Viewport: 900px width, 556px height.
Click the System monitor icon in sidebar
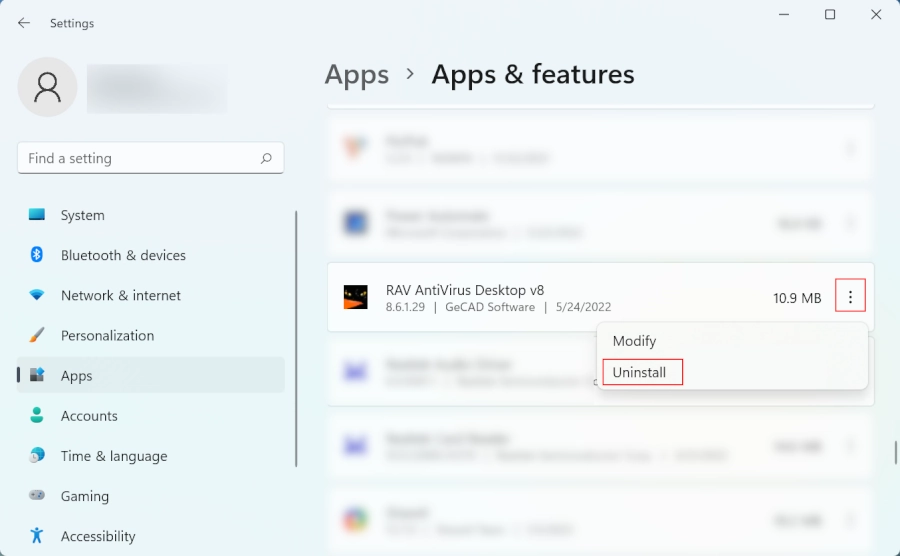coord(37,215)
